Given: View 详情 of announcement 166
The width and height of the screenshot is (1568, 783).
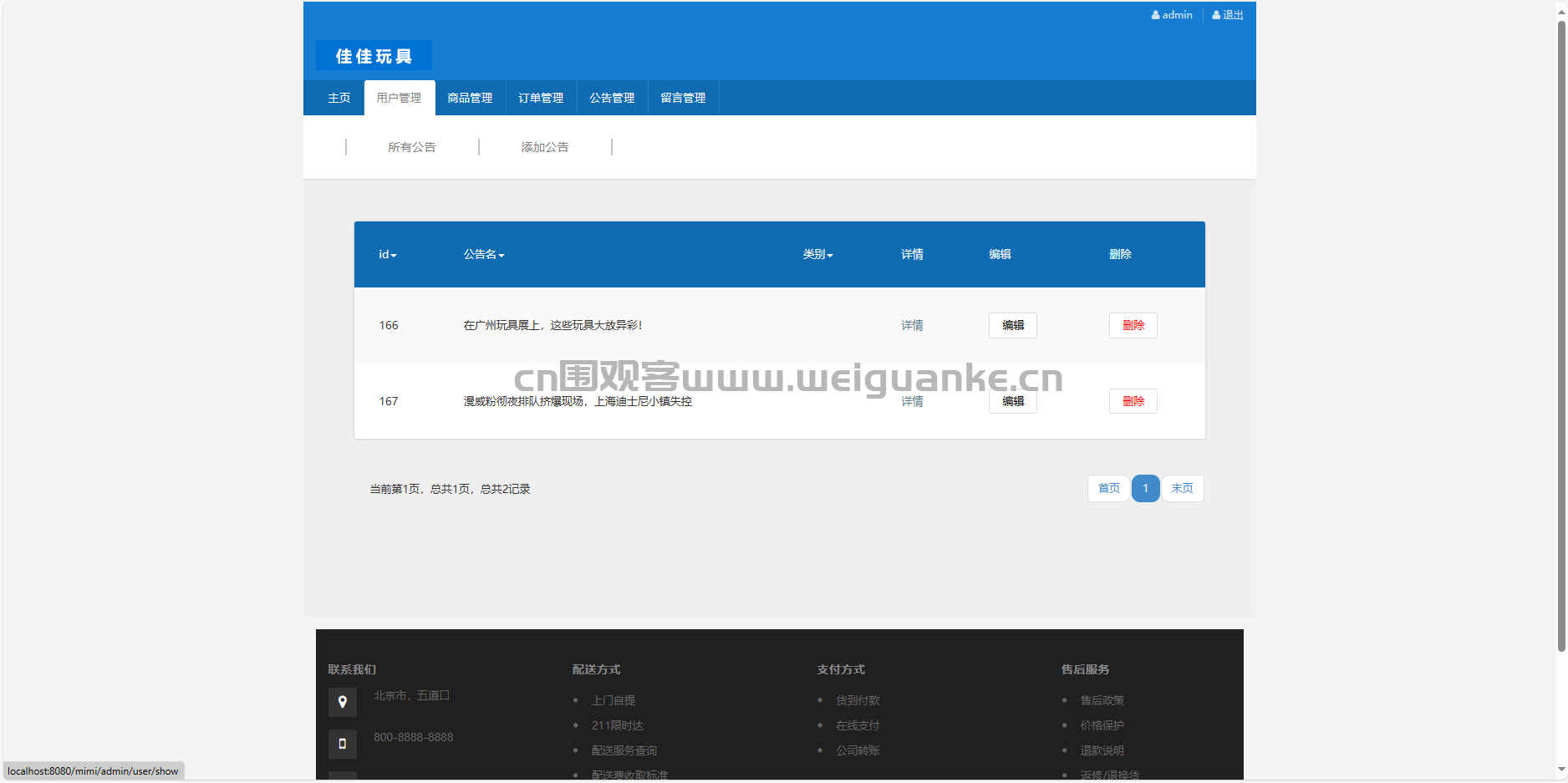Looking at the screenshot, I should pyautogui.click(x=912, y=325).
